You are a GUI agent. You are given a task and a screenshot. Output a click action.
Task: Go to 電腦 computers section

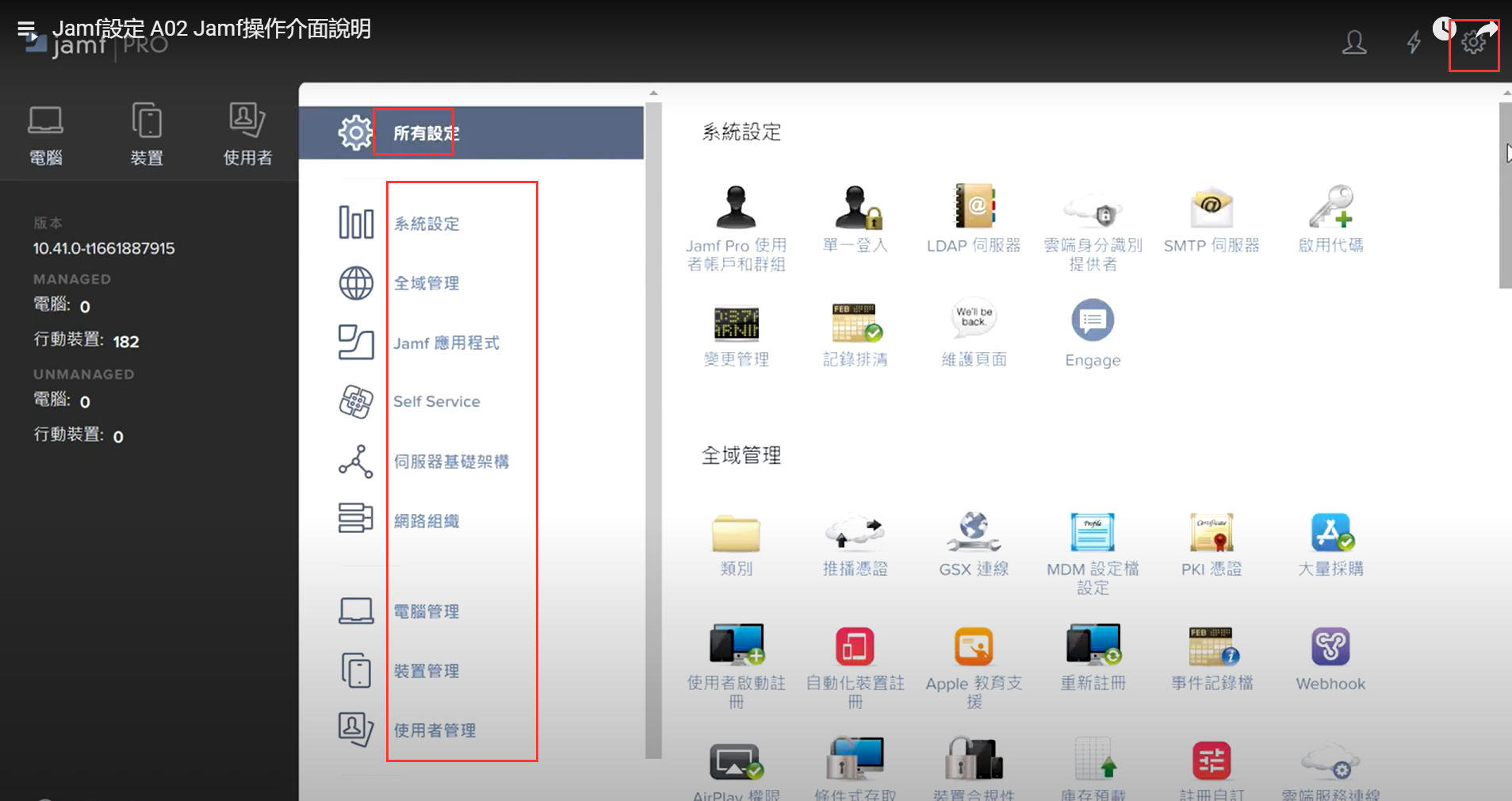[46, 135]
